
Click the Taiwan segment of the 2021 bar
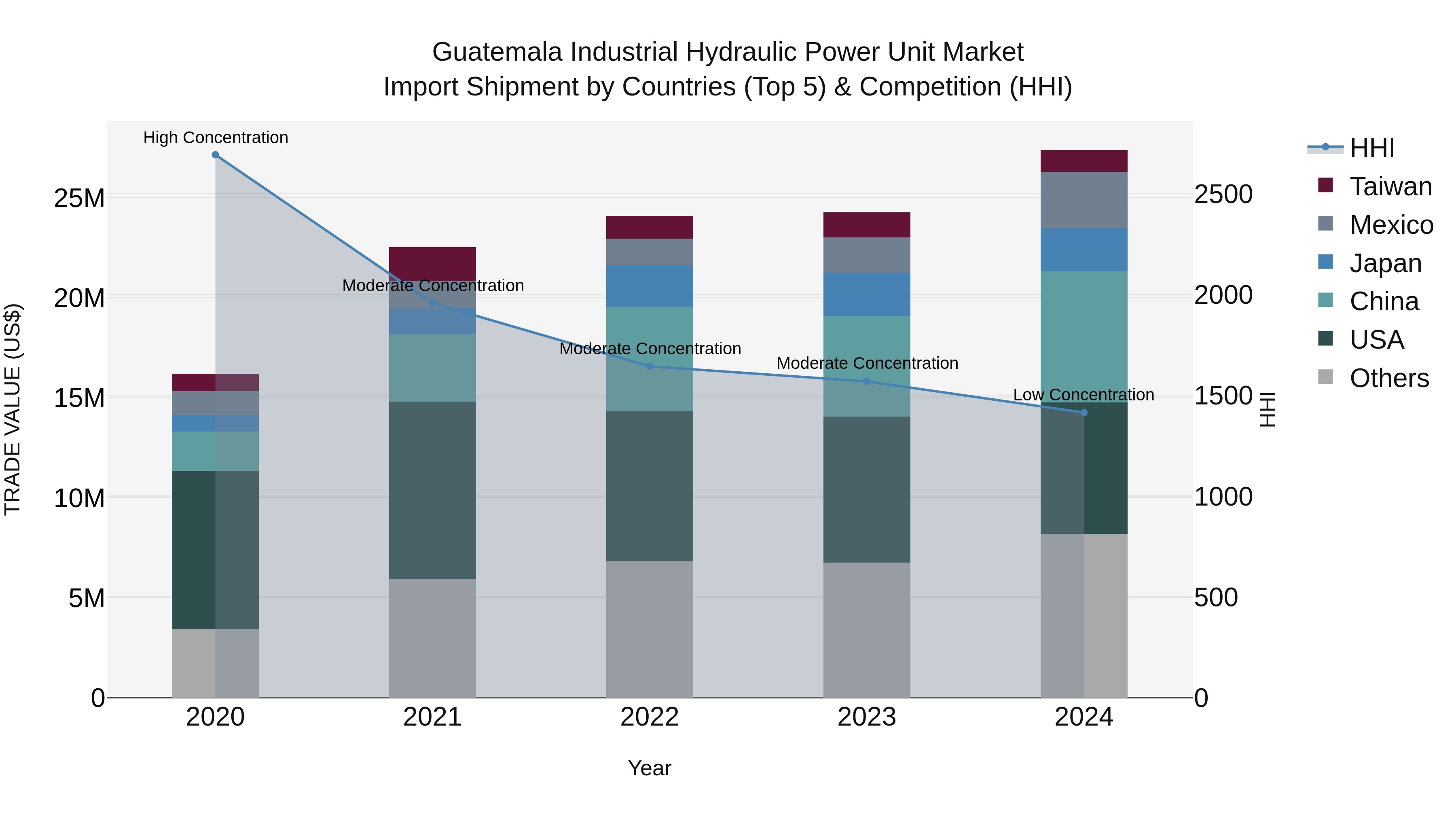[x=432, y=264]
